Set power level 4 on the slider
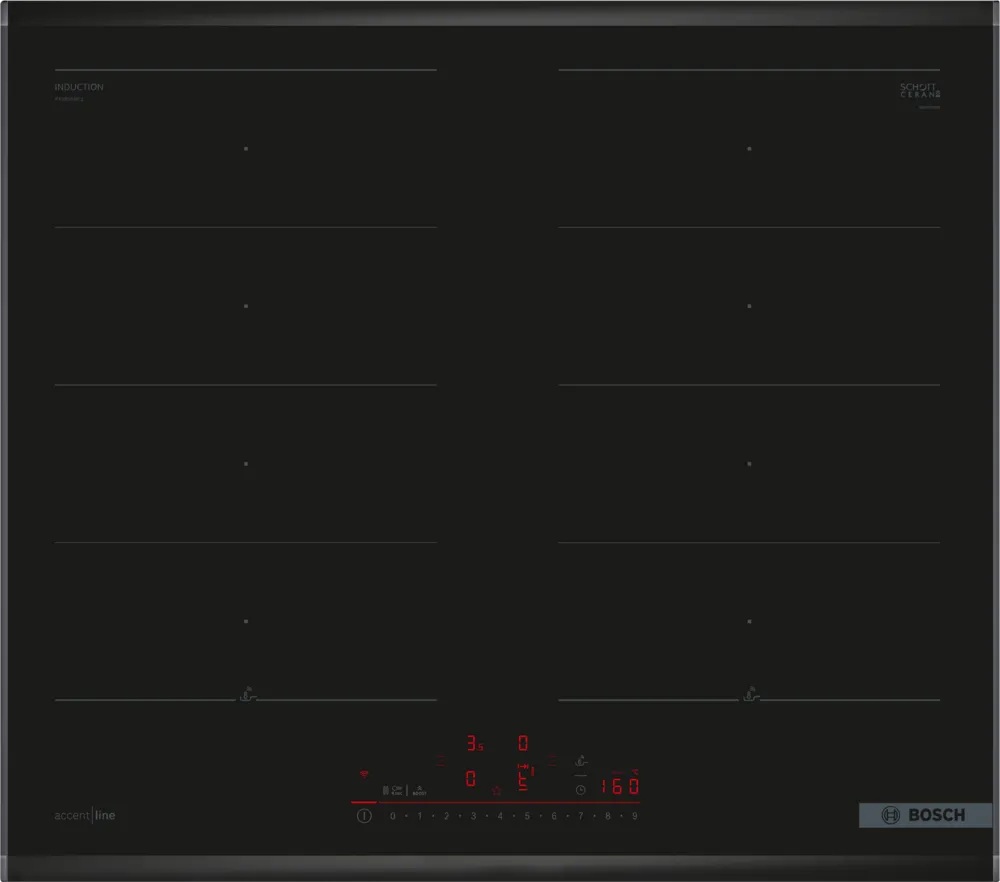Image resolution: width=1000 pixels, height=882 pixels. coord(500,816)
